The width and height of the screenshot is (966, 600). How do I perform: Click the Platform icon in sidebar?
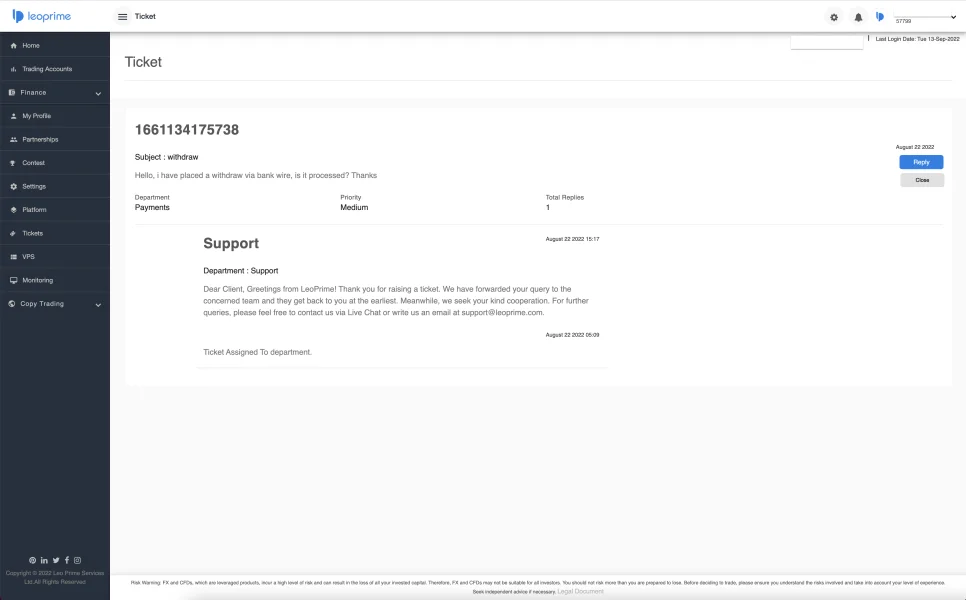click(14, 209)
